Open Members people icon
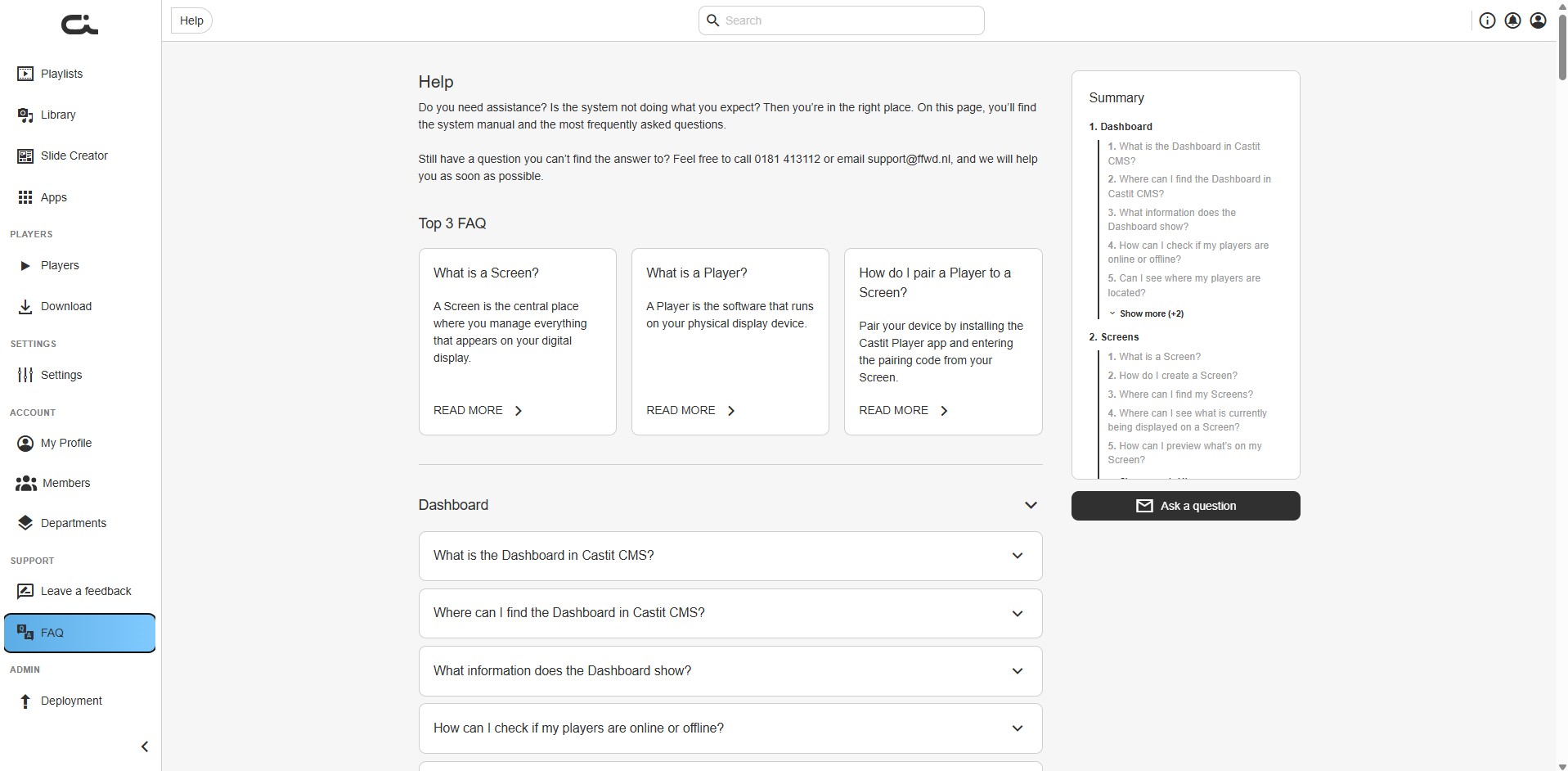 coord(26,483)
